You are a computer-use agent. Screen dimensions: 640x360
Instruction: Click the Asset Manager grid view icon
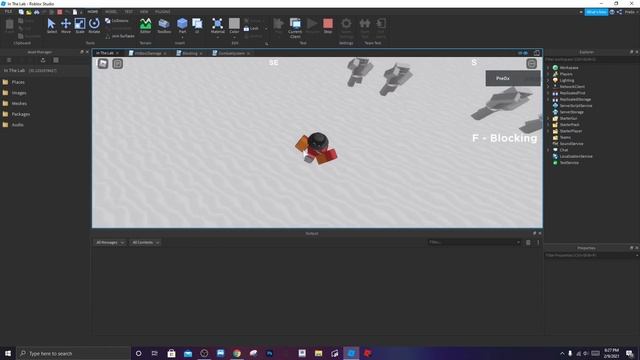pos(56,60)
